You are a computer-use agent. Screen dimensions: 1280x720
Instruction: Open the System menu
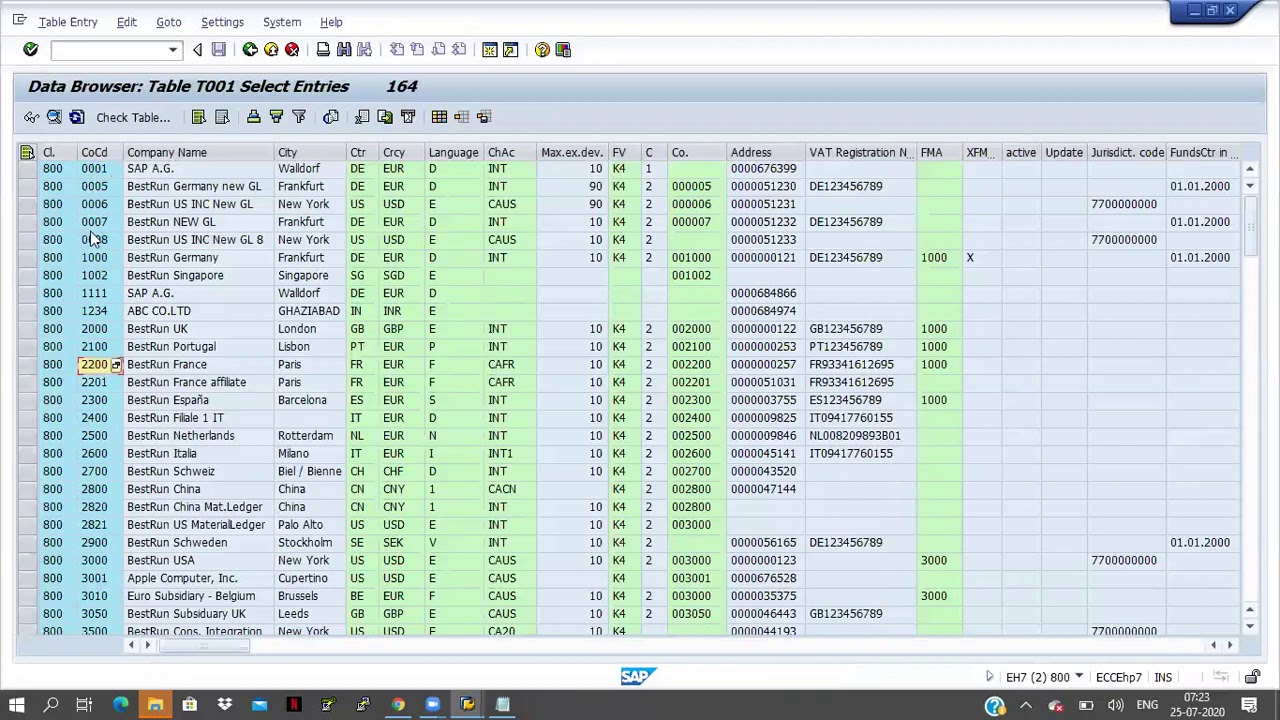coord(282,22)
